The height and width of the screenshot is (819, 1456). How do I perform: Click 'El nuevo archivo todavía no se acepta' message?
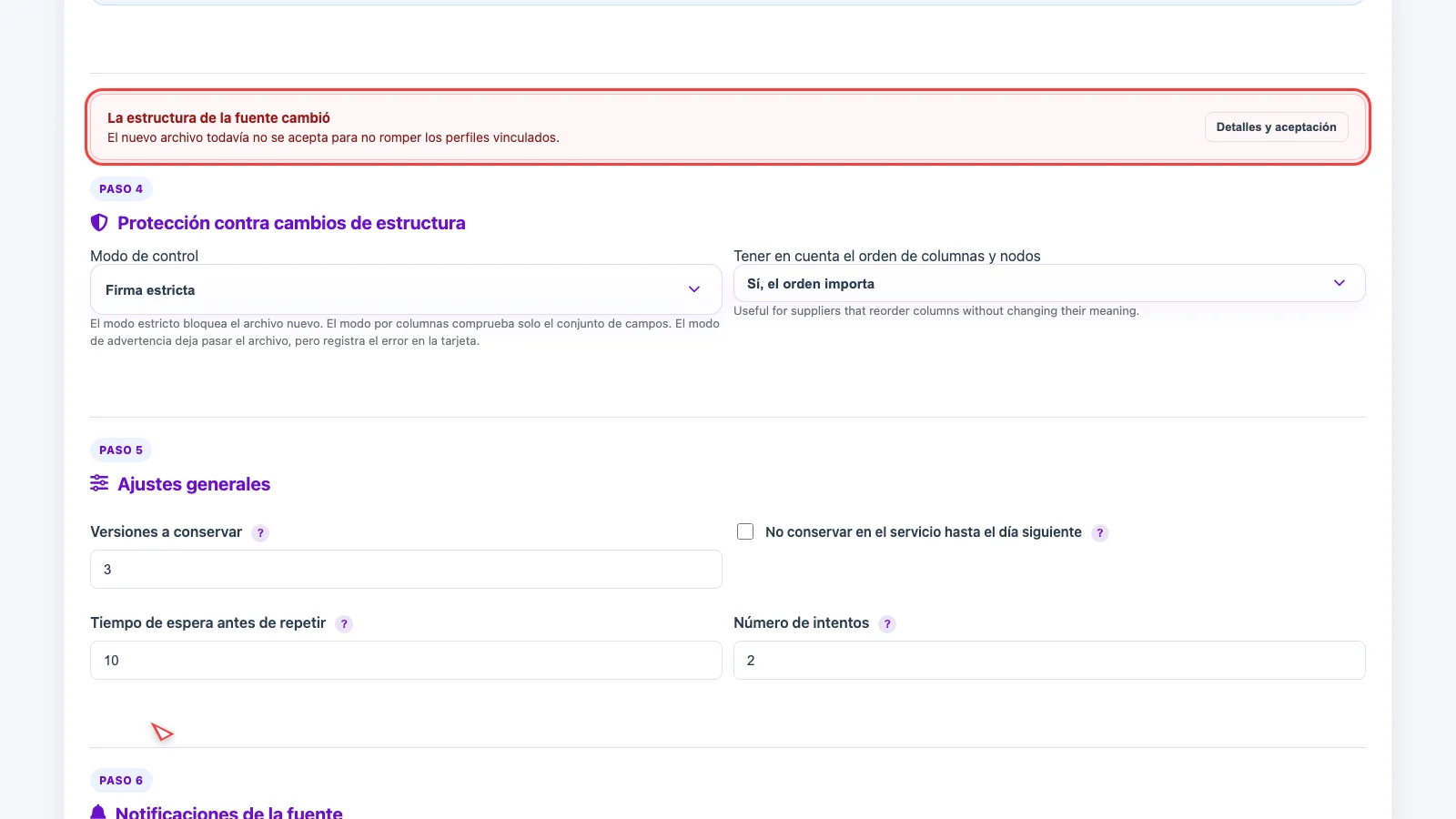pos(333,137)
